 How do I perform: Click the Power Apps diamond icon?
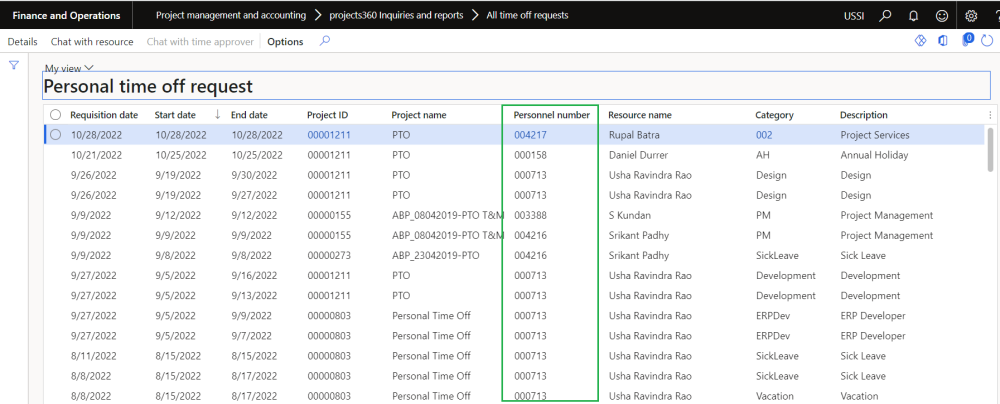click(920, 41)
